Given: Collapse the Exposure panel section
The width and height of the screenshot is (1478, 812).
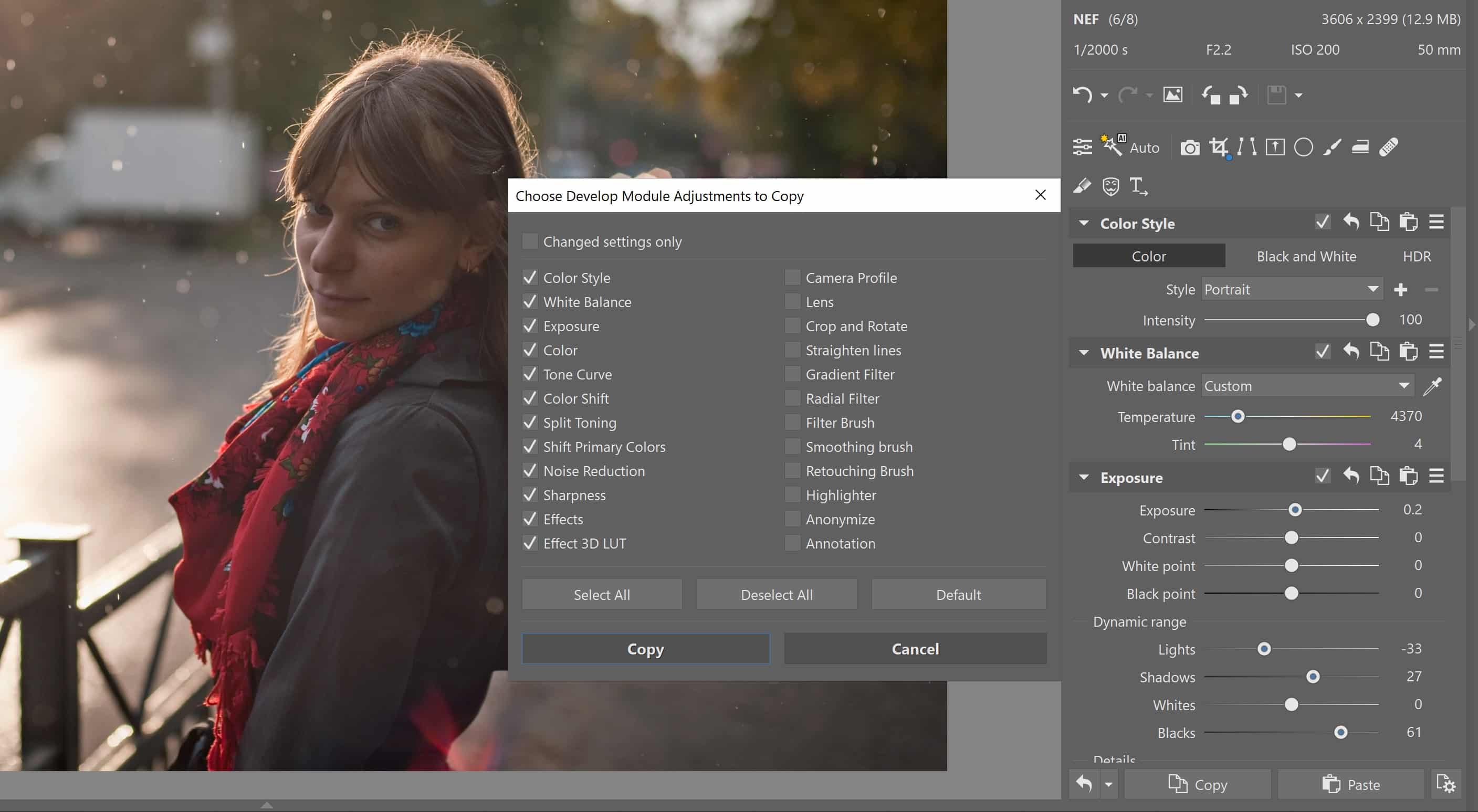Looking at the screenshot, I should point(1084,477).
